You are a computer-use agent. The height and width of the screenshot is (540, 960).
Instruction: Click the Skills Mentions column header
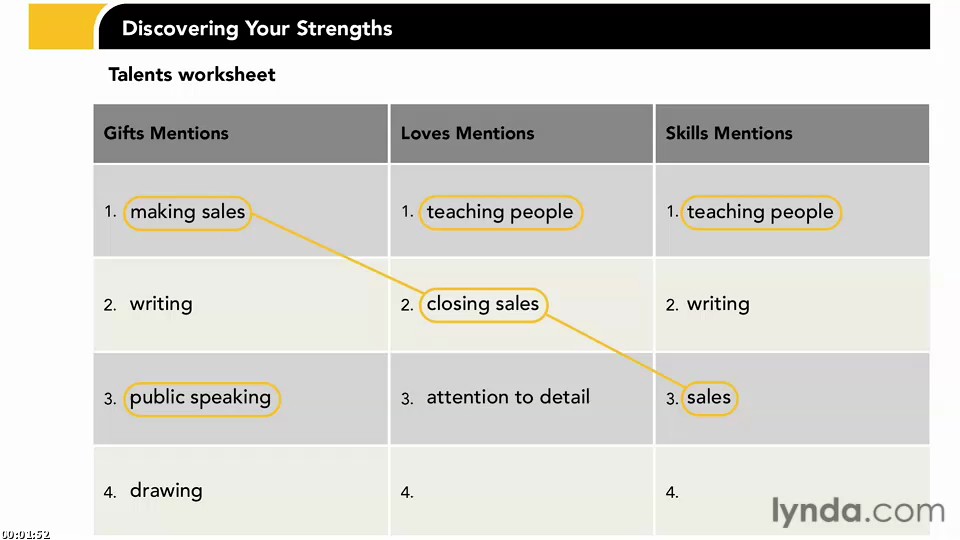pyautogui.click(x=792, y=133)
